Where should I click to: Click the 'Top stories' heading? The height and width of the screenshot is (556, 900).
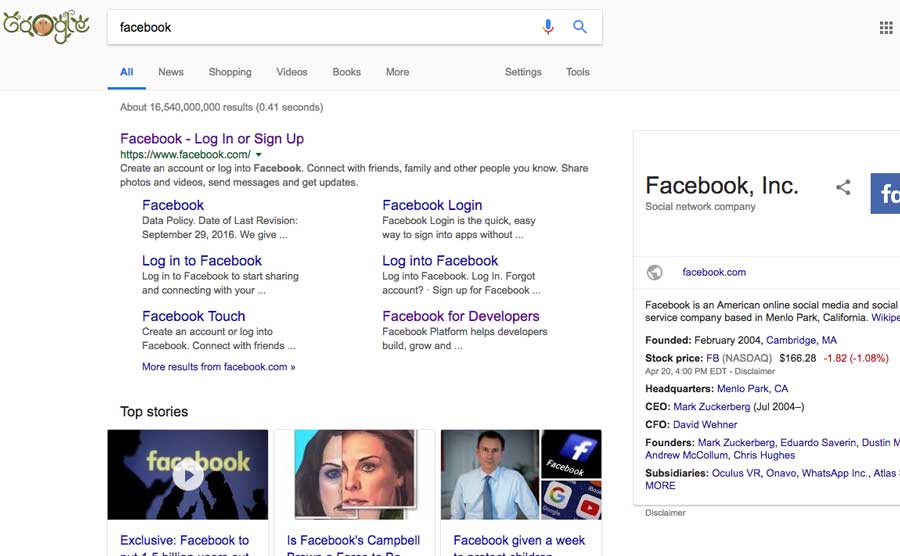click(x=154, y=411)
